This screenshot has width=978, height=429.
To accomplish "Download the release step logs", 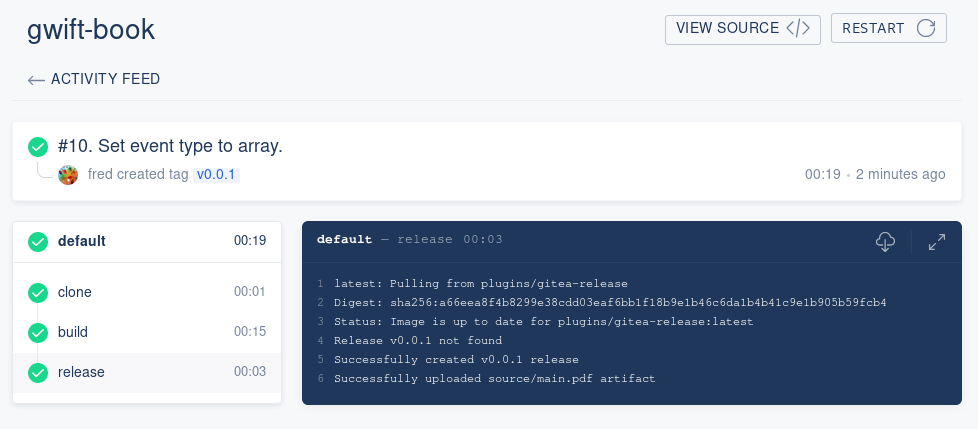I will point(885,241).
